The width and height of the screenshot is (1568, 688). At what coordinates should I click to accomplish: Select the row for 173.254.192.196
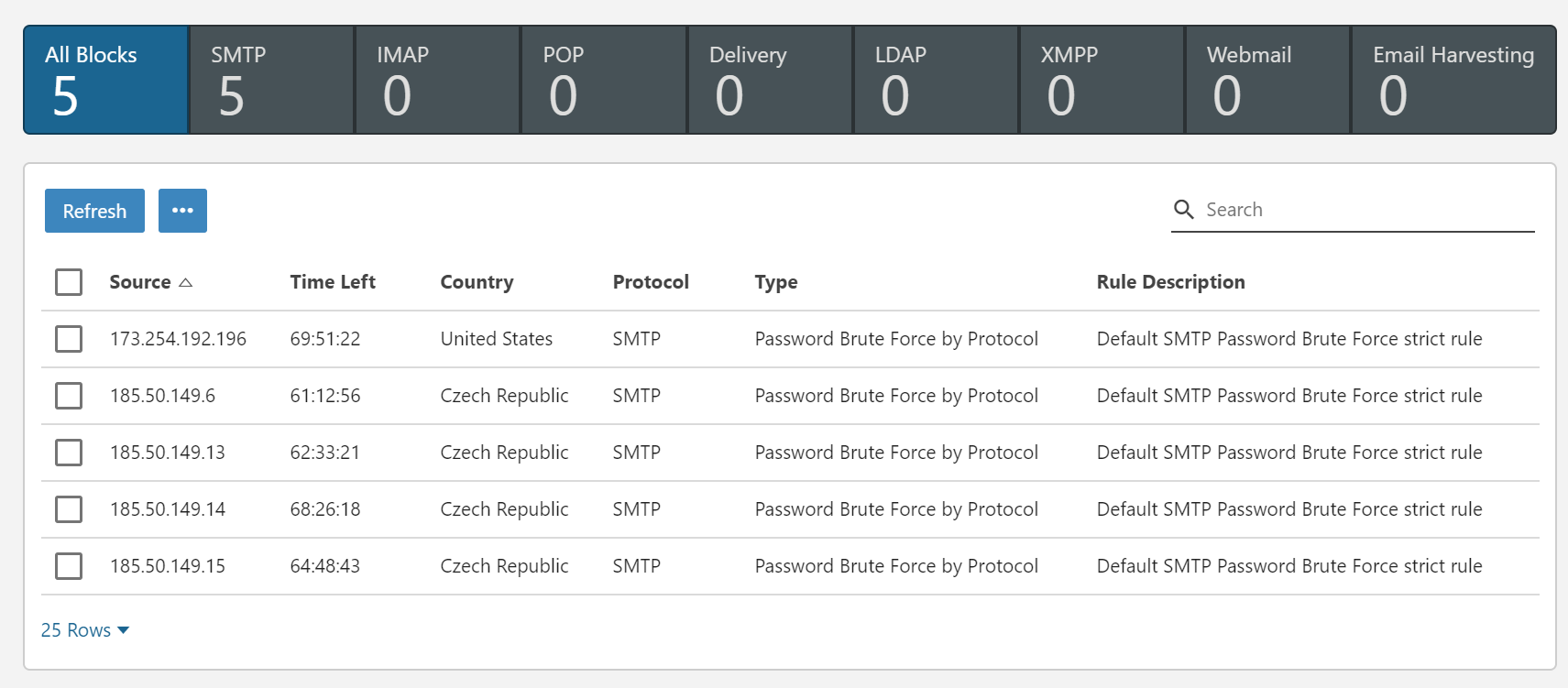[69, 339]
